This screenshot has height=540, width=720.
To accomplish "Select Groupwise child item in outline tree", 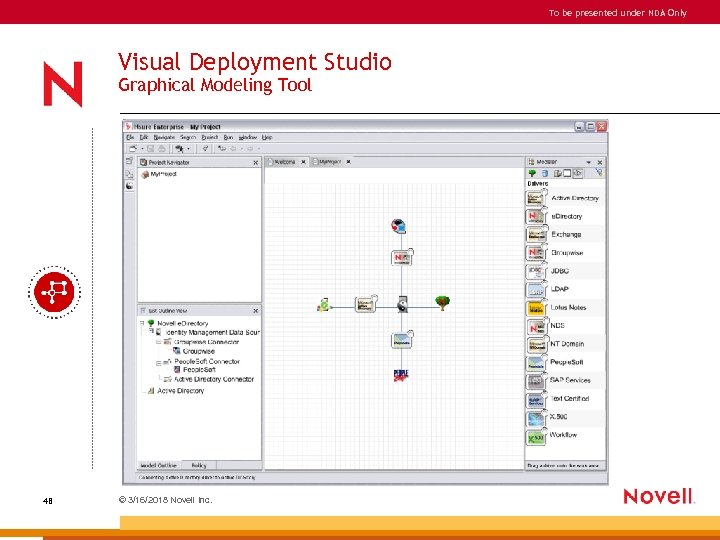I will pos(198,351).
